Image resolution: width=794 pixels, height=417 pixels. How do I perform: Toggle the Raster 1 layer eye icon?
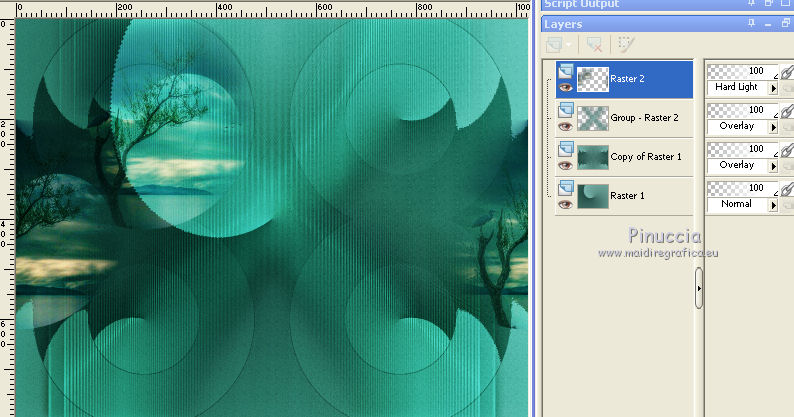click(x=565, y=205)
